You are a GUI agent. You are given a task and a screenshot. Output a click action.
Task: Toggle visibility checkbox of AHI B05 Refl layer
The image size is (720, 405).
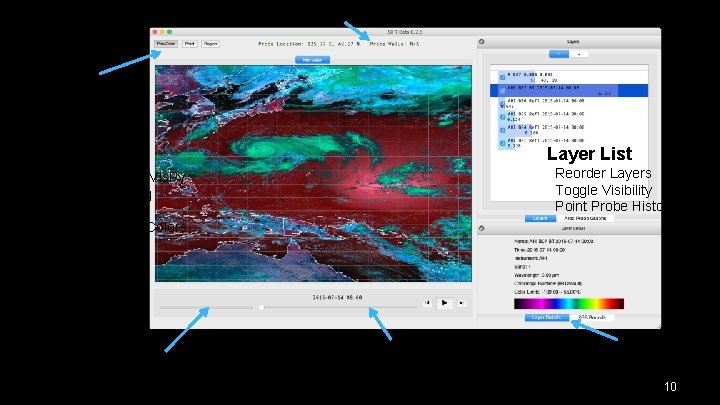502,117
